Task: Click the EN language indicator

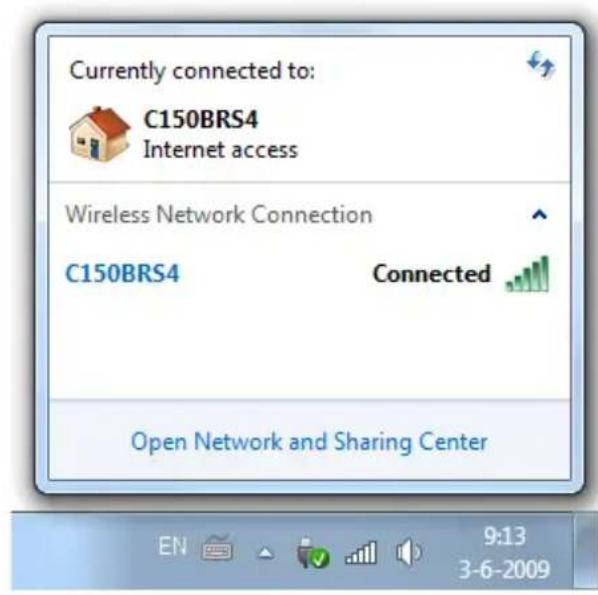Action: (x=172, y=546)
